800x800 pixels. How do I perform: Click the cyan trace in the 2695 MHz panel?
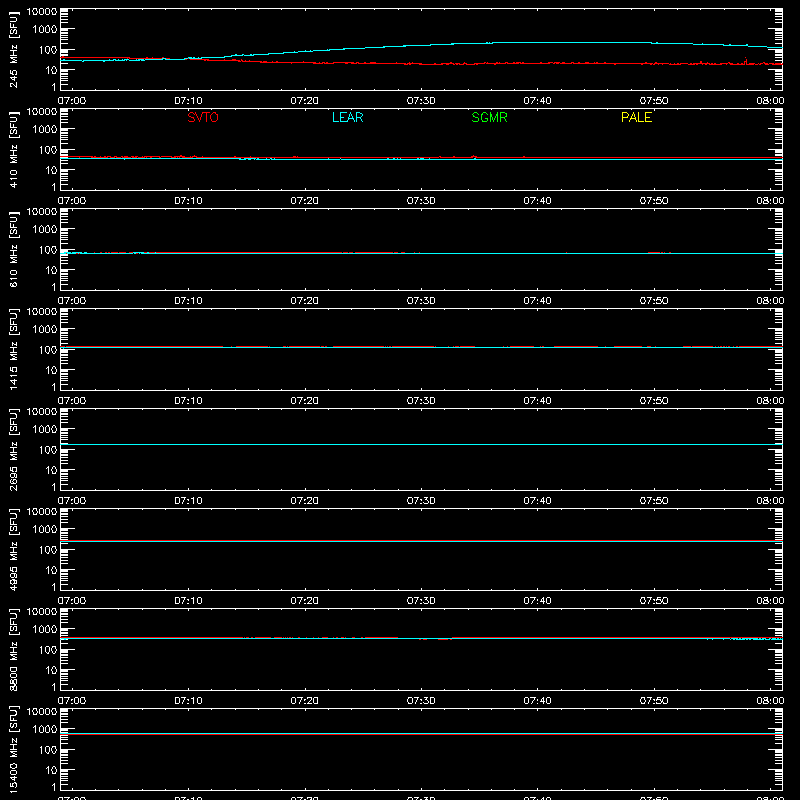coord(421,444)
